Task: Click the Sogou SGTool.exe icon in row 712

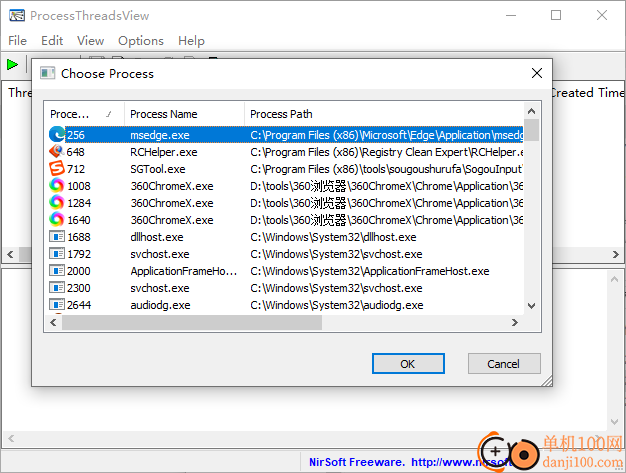Action: tap(57, 168)
